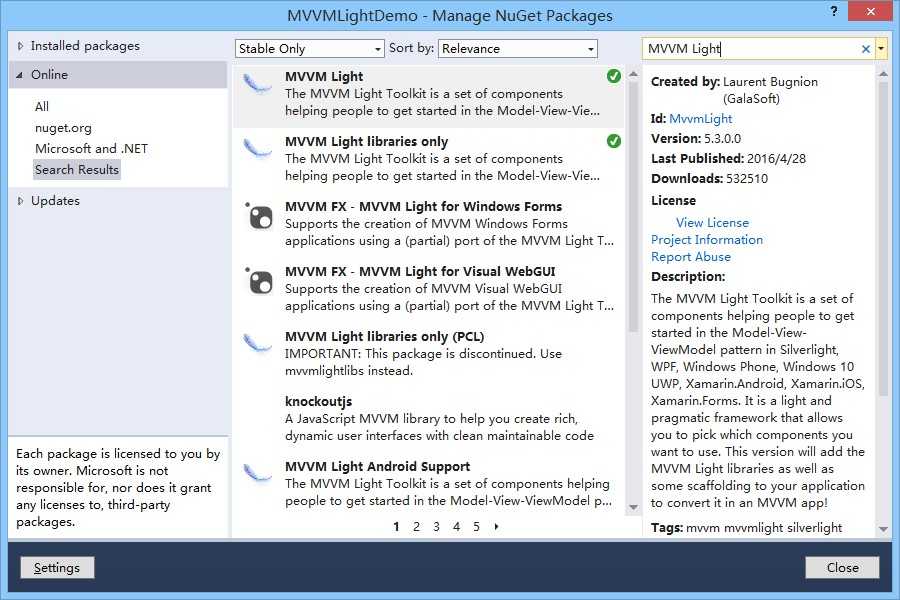Open the search box dropdown arrow

pyautogui.click(x=881, y=49)
